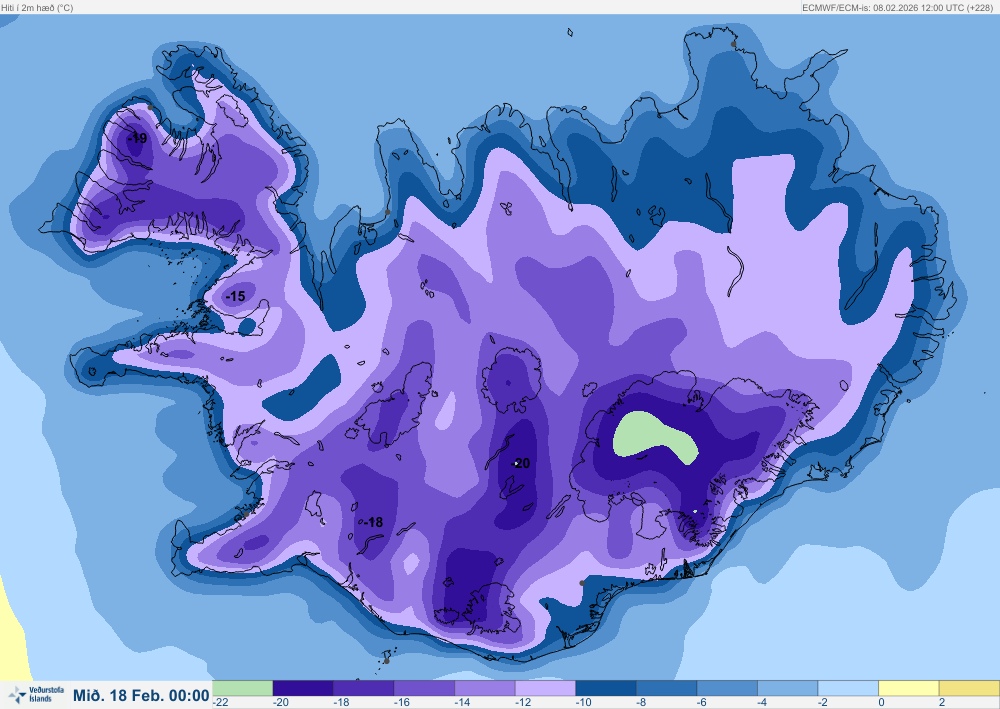Pick the legend swatch starting at -18
The height and width of the screenshot is (709, 1000).
[x=364, y=688]
